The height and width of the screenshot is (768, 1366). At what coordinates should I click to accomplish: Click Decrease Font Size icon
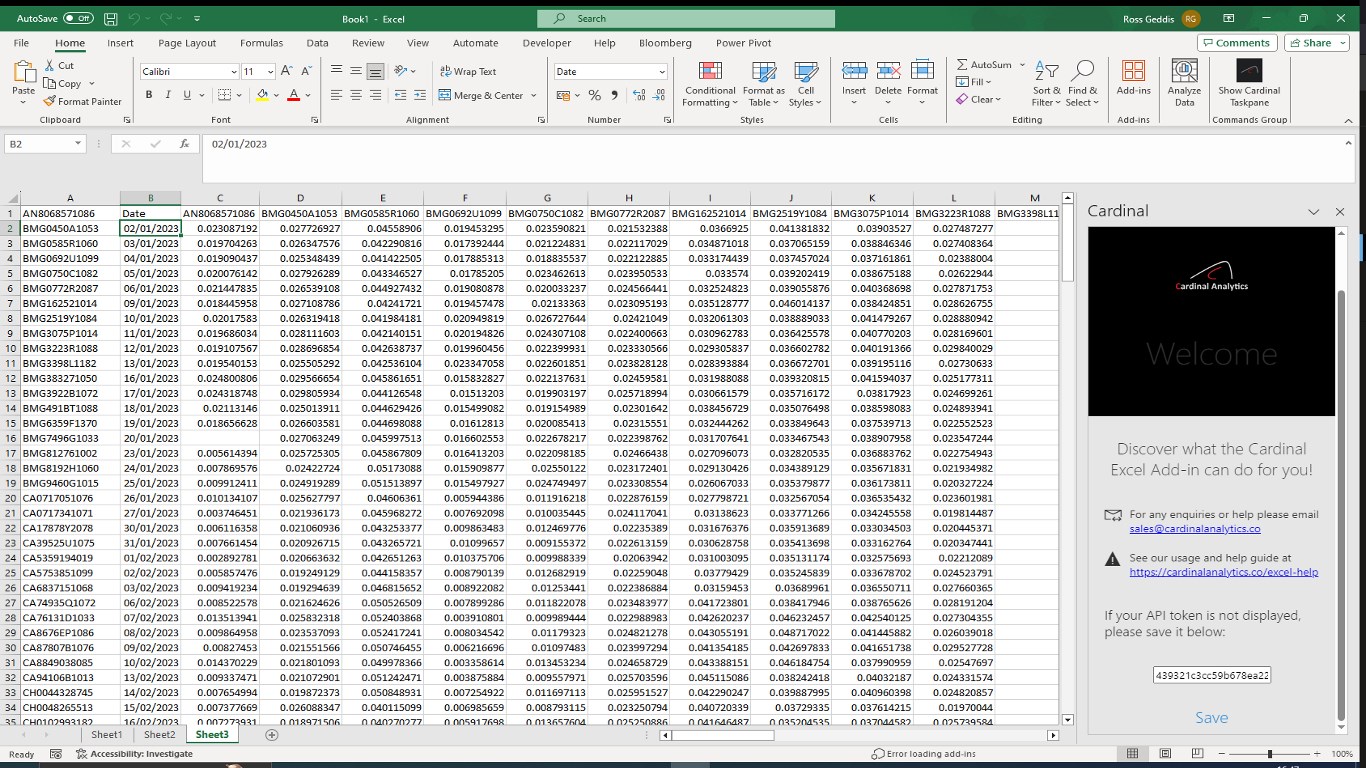click(307, 71)
